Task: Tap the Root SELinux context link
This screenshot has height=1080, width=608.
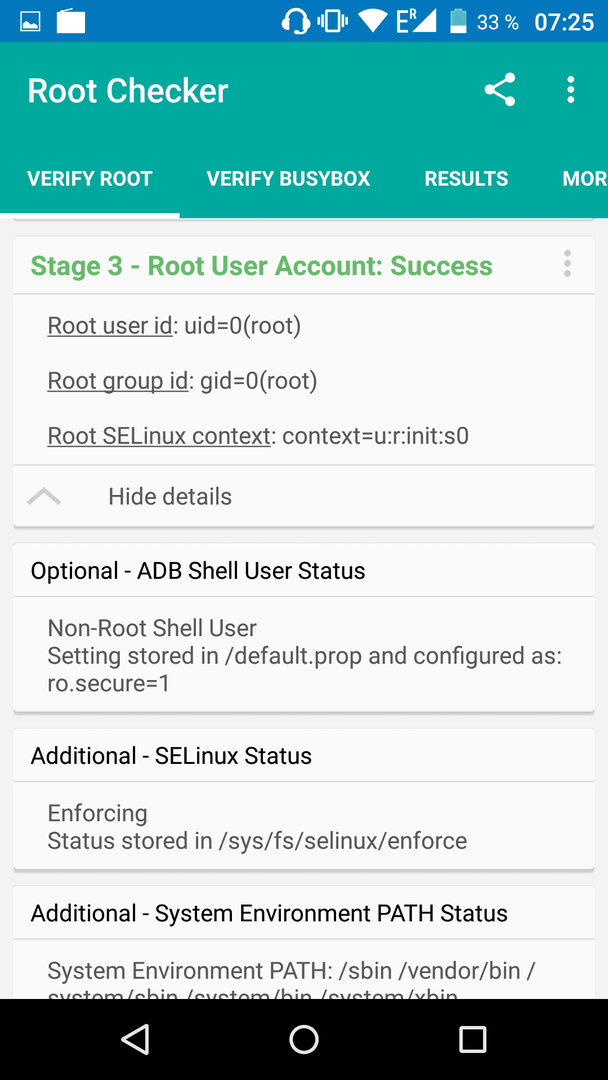Action: click(159, 436)
